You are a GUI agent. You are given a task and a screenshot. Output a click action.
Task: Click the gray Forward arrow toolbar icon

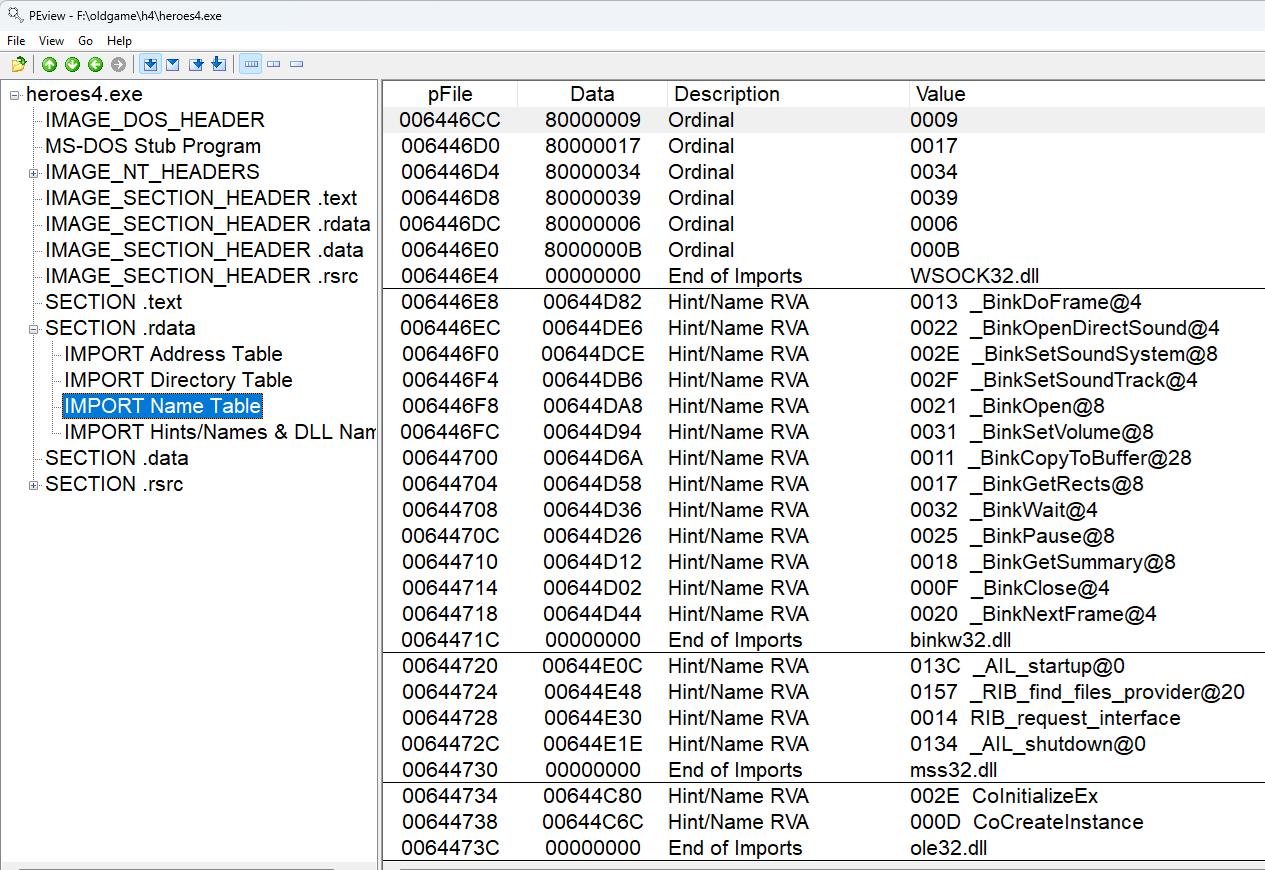118,65
